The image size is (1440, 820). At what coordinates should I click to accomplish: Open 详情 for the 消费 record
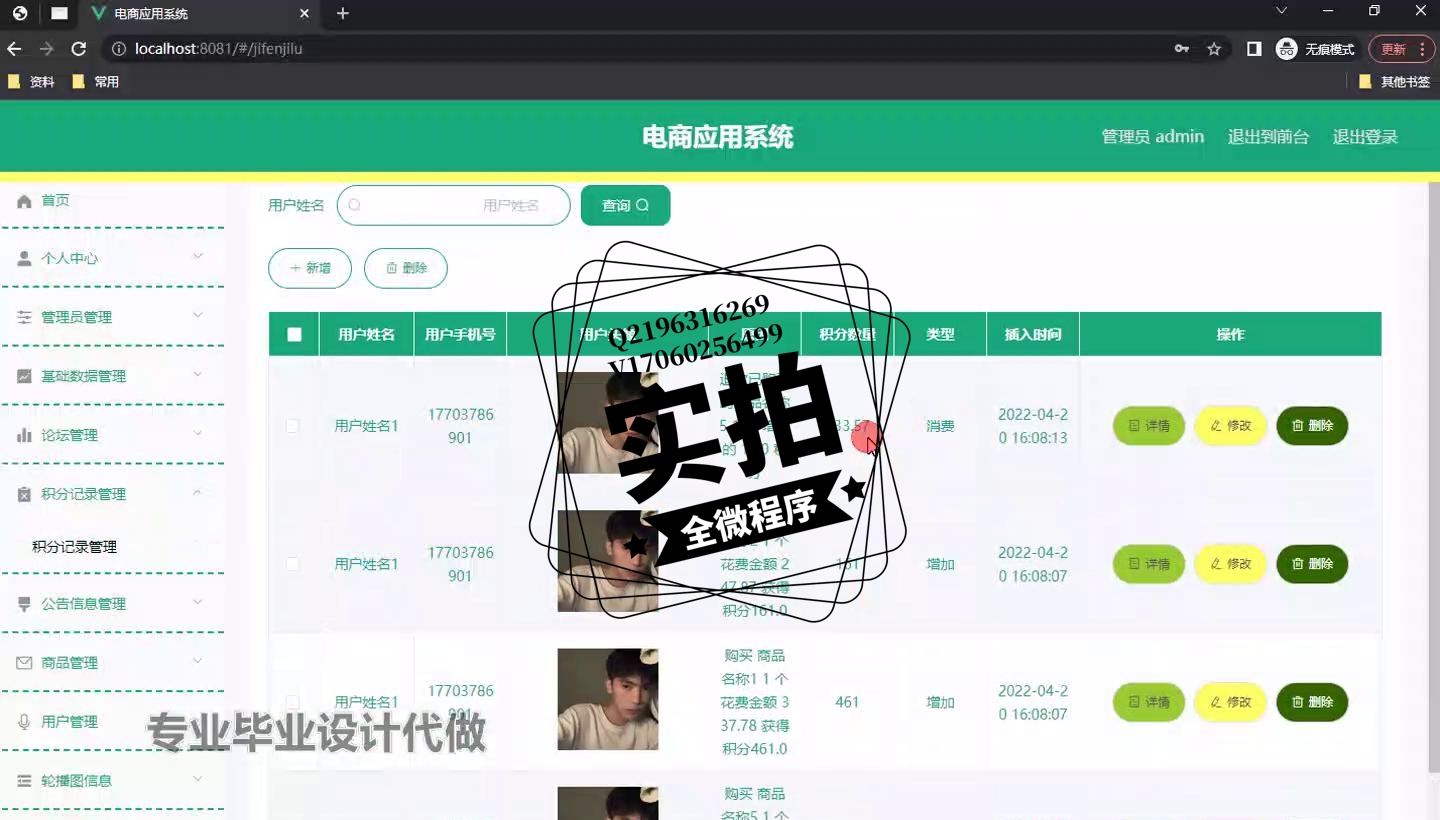tap(1149, 426)
